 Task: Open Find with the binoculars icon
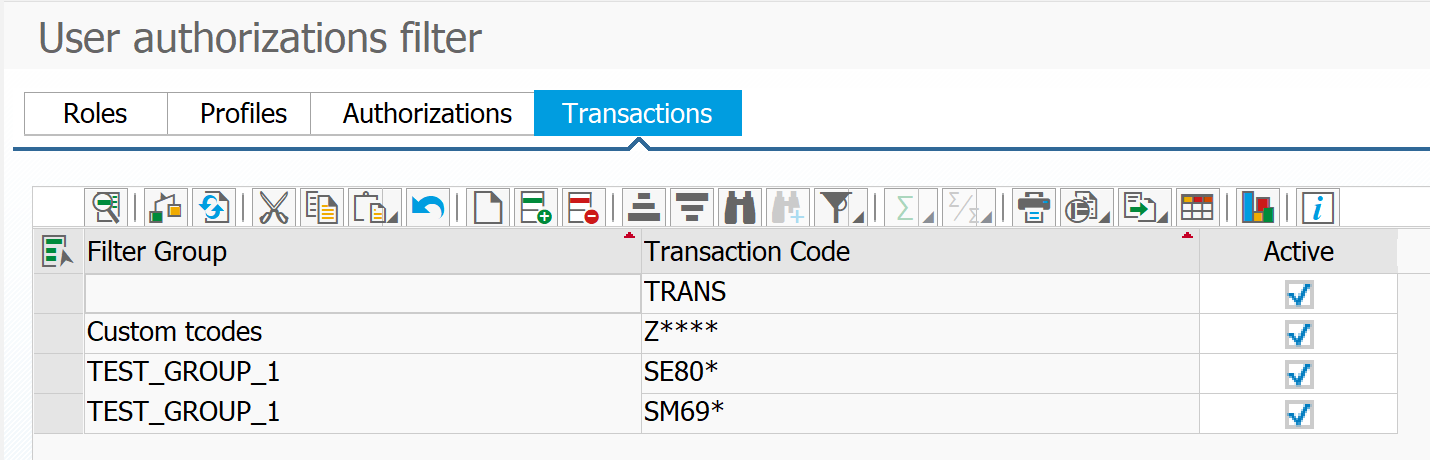coord(740,208)
